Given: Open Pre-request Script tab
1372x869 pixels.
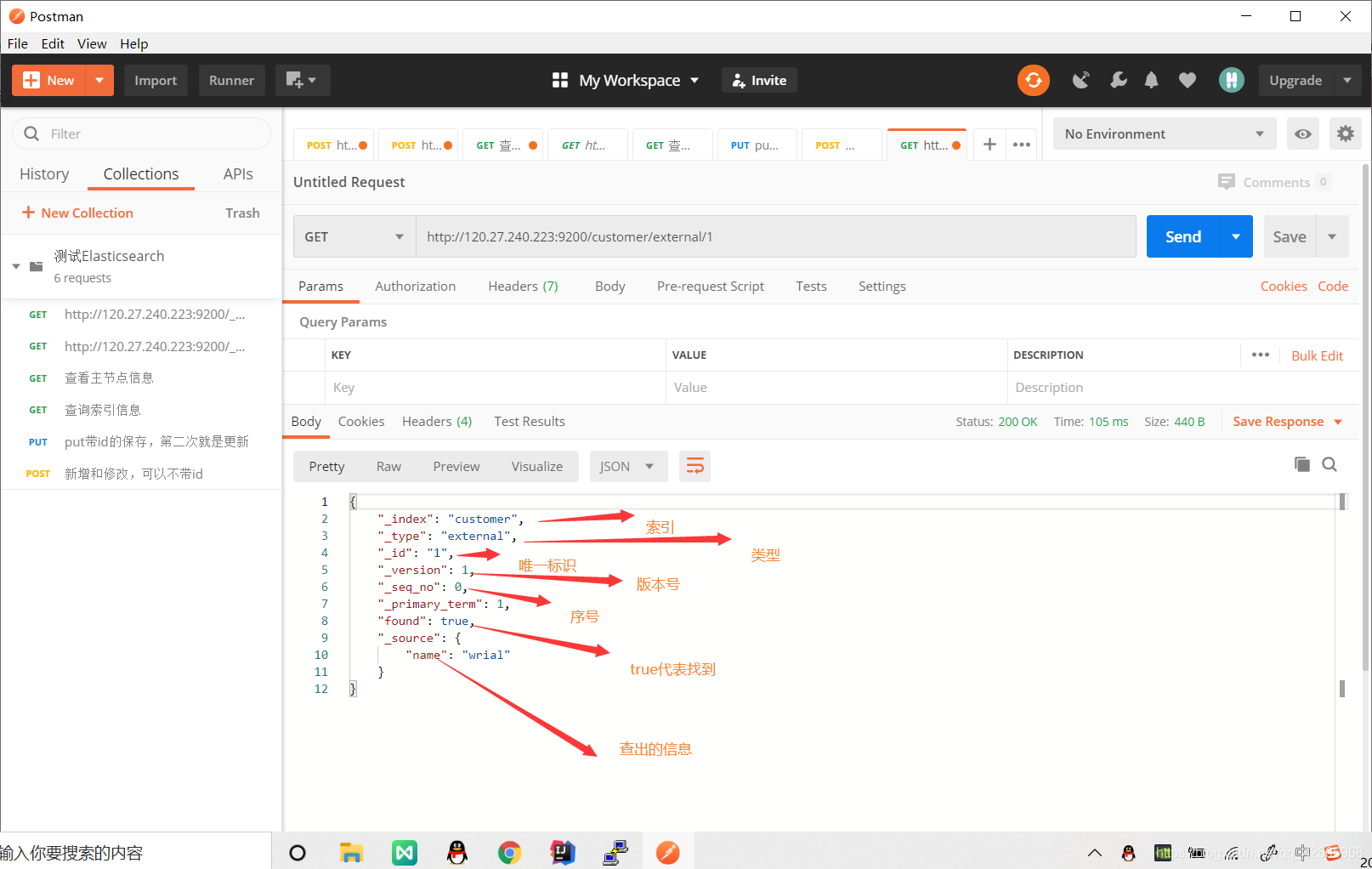Looking at the screenshot, I should (x=711, y=286).
